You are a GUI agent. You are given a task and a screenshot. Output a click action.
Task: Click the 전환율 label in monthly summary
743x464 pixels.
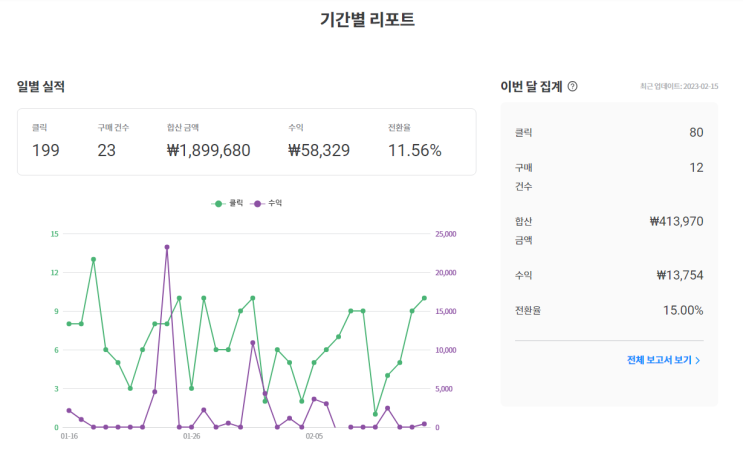tap(528, 310)
